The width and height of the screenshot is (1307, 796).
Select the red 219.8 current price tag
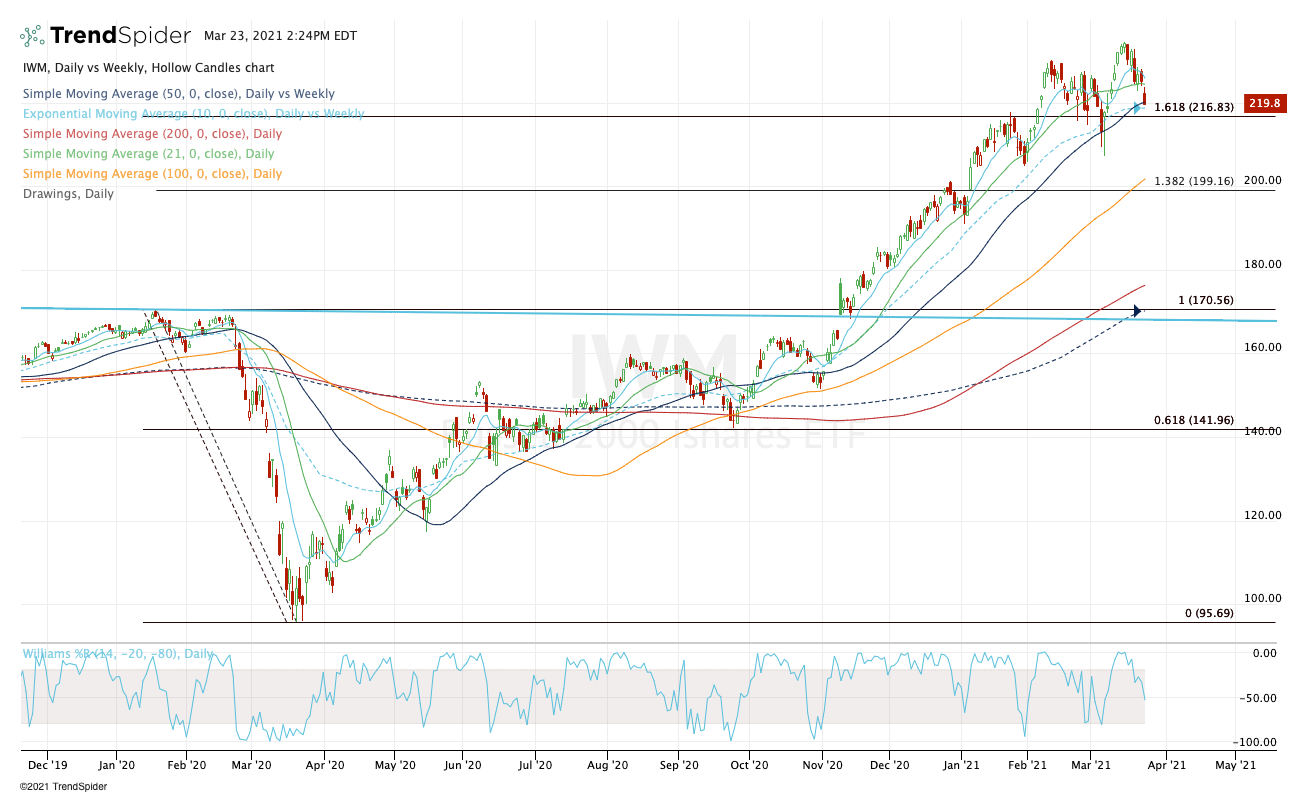tap(1264, 104)
